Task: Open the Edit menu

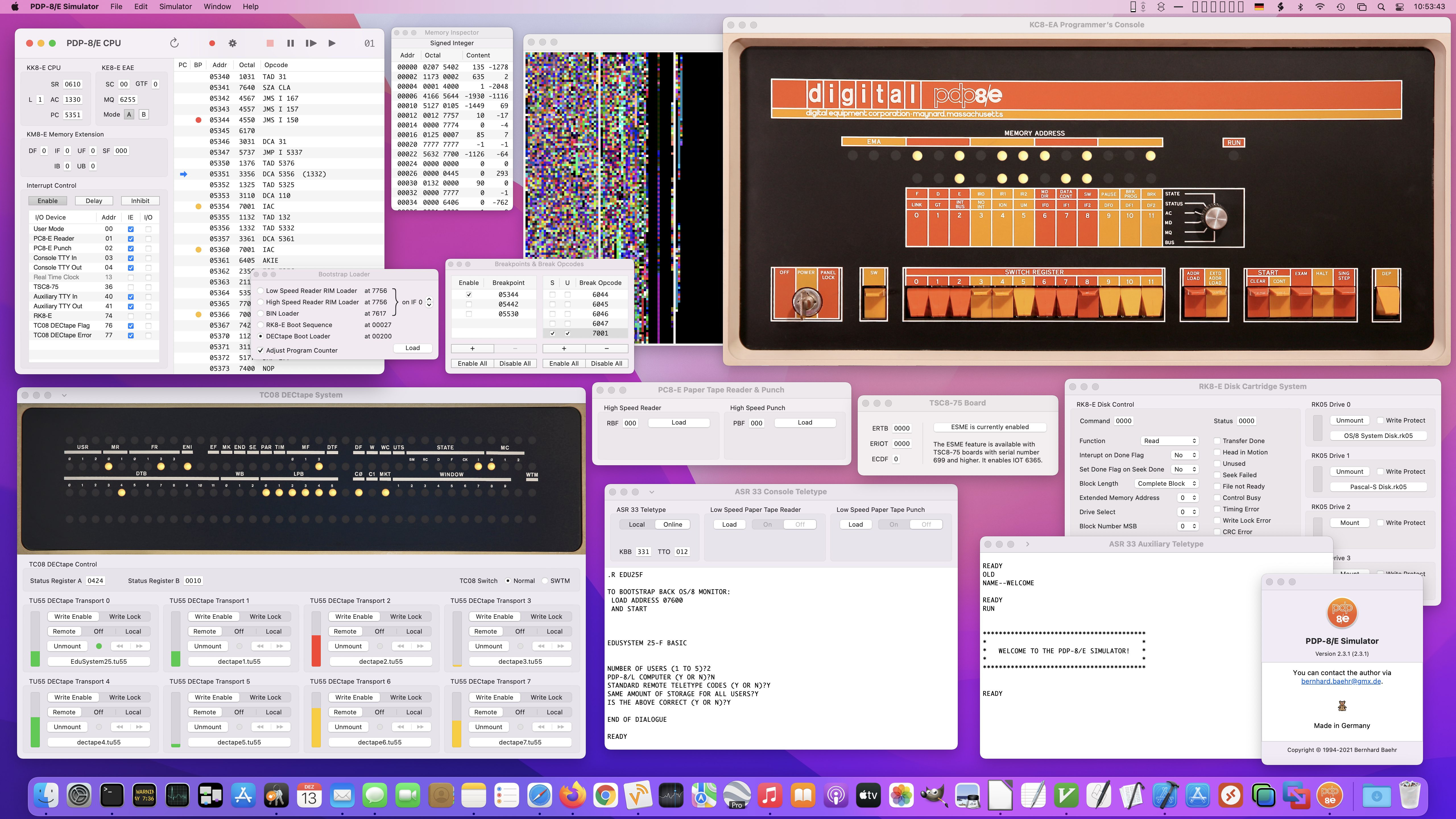Action: tap(141, 7)
